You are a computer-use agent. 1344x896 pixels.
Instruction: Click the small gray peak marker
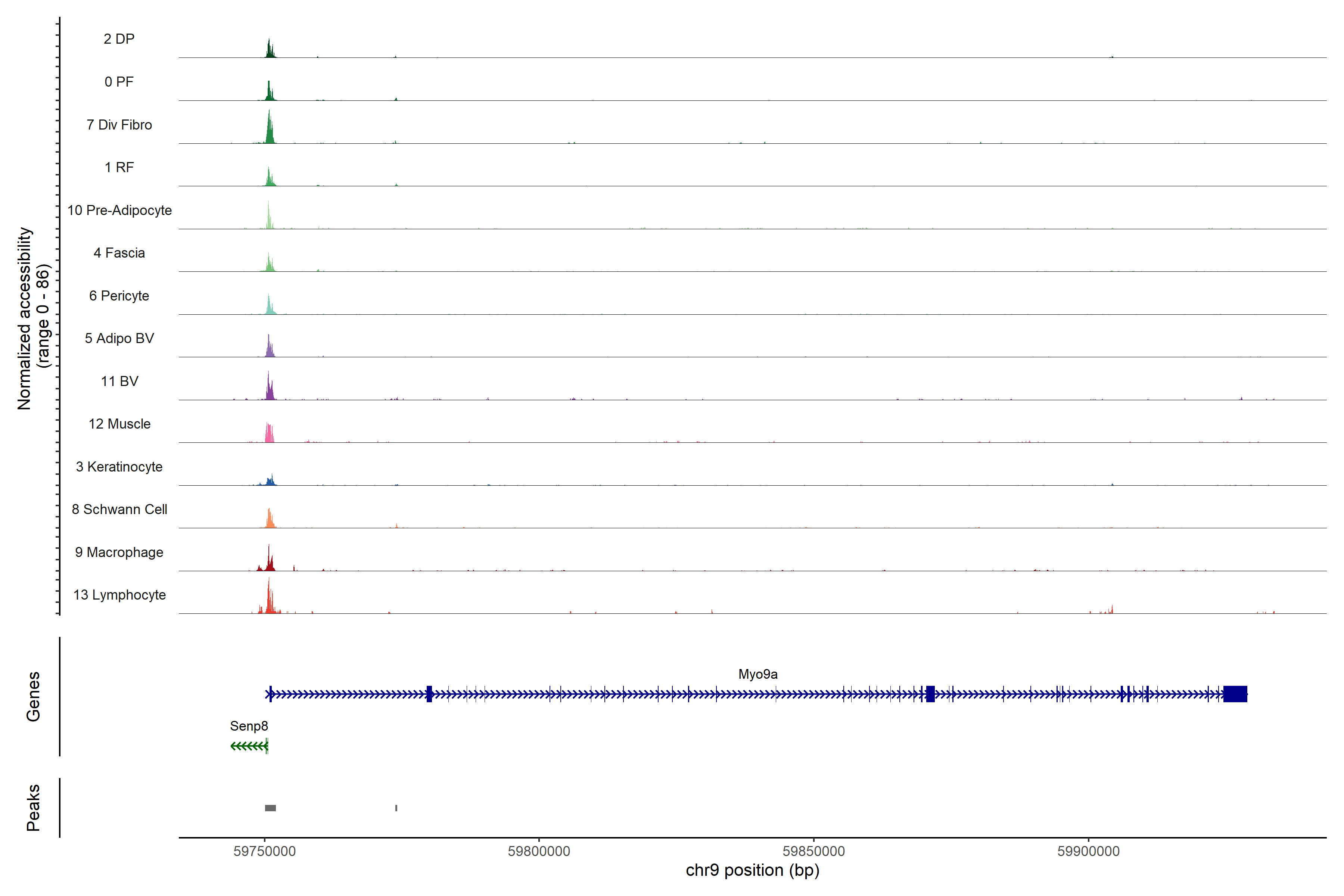click(x=396, y=808)
